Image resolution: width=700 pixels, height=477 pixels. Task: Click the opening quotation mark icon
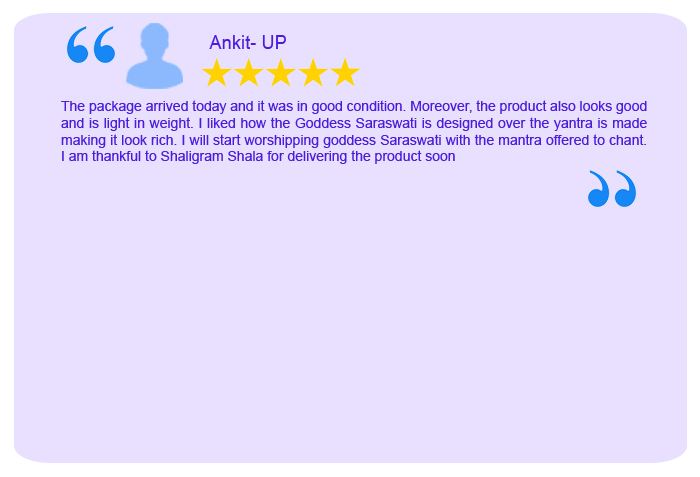91,45
